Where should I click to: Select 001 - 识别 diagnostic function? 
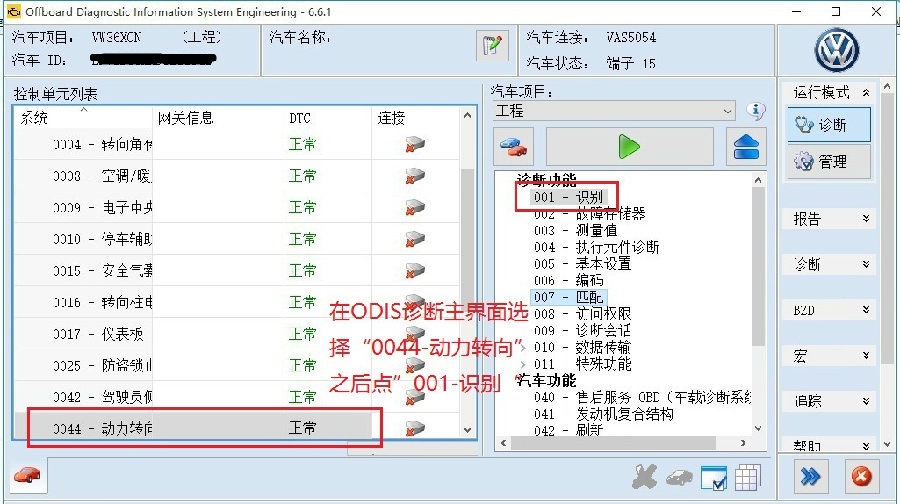tap(568, 197)
